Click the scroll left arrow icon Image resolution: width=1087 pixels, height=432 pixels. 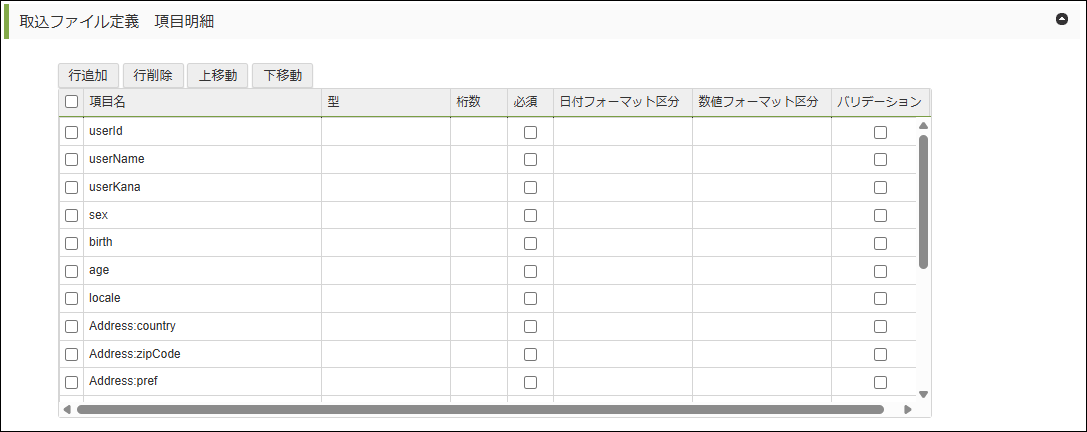coord(67,409)
